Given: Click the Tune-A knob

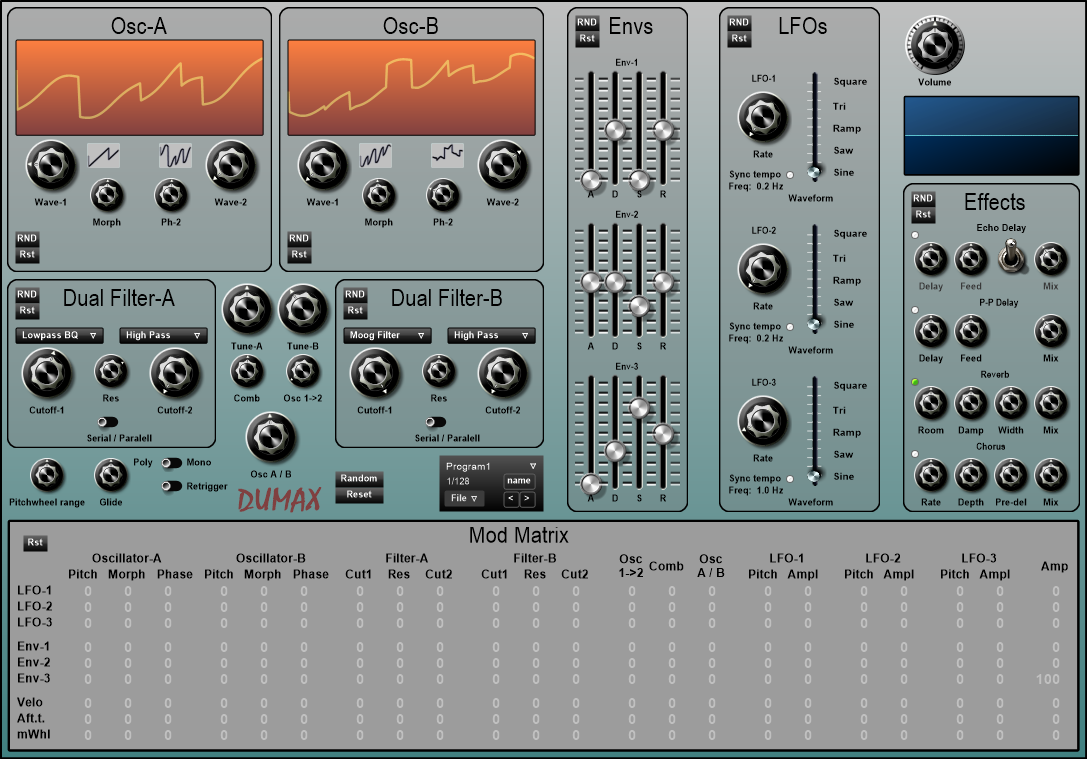Looking at the screenshot, I should tap(247, 310).
